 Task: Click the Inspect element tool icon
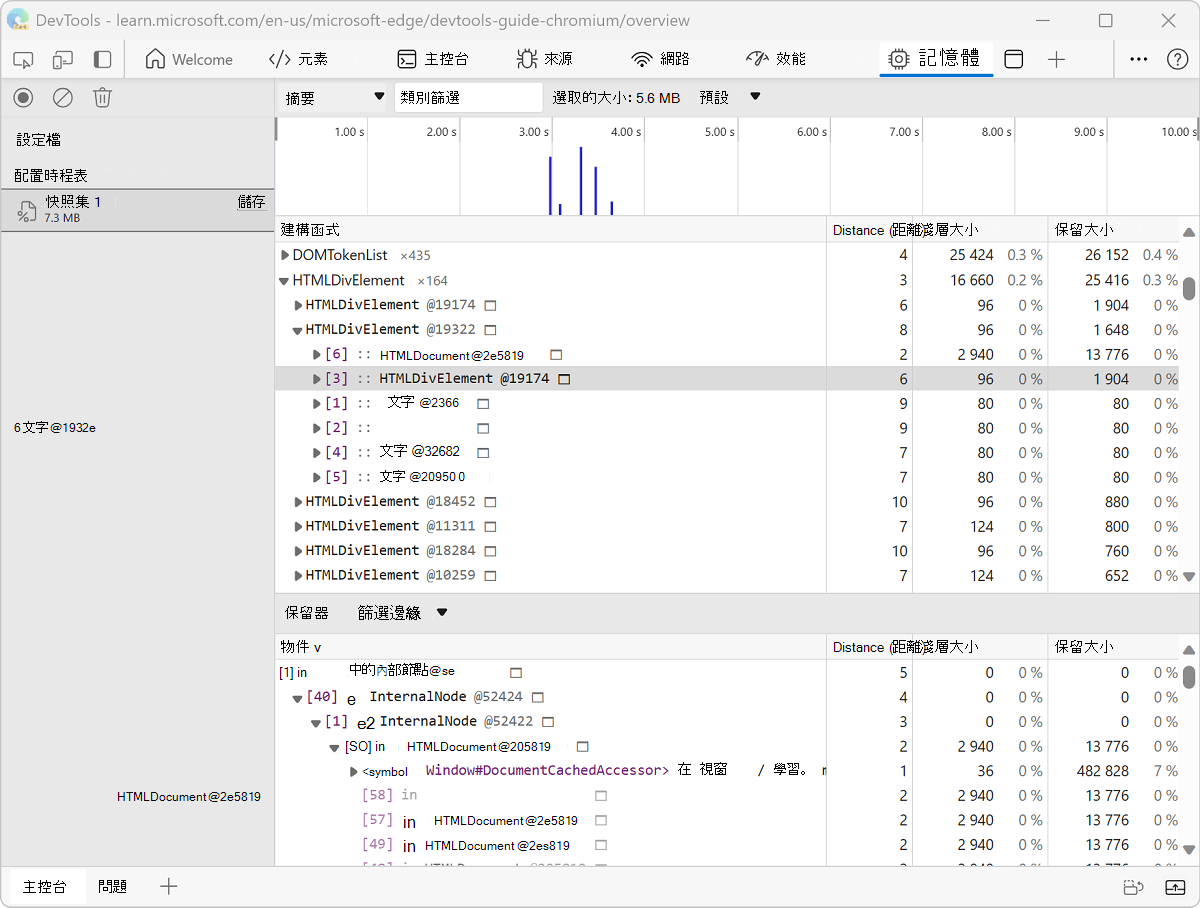coord(24,60)
